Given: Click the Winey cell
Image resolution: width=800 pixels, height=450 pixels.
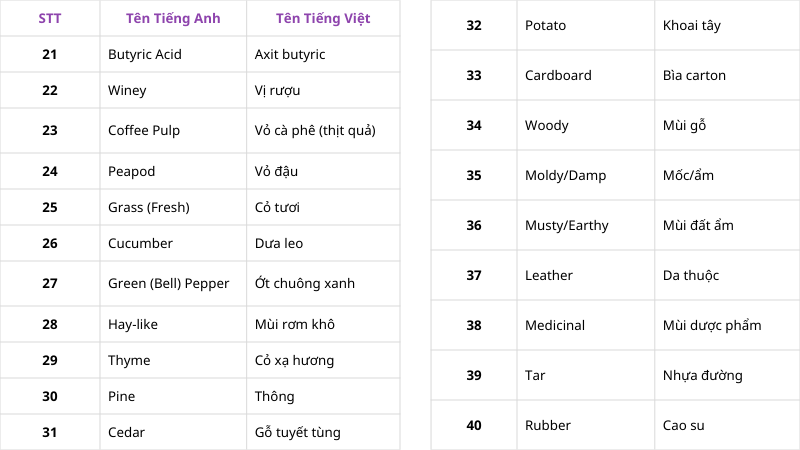Looking at the screenshot, I should tap(127, 90).
